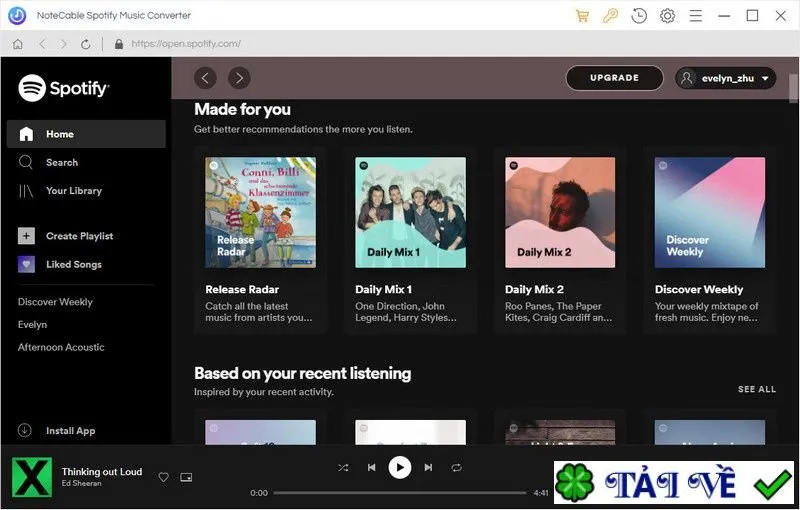This screenshot has height=510, width=800.
Task: Navigate forward with Spotify right chevron
Action: [x=239, y=78]
